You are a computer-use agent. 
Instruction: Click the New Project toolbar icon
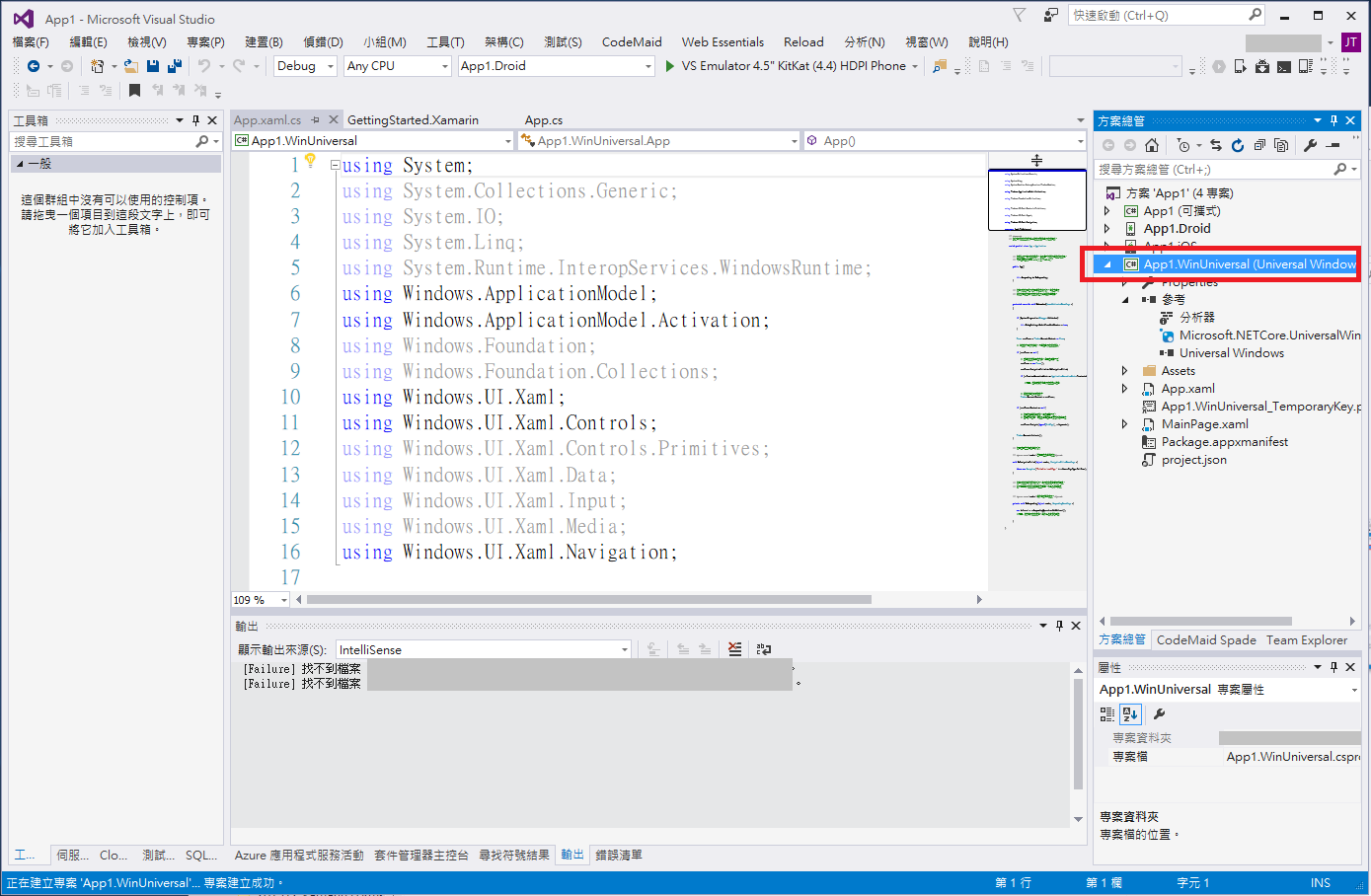coord(97,66)
